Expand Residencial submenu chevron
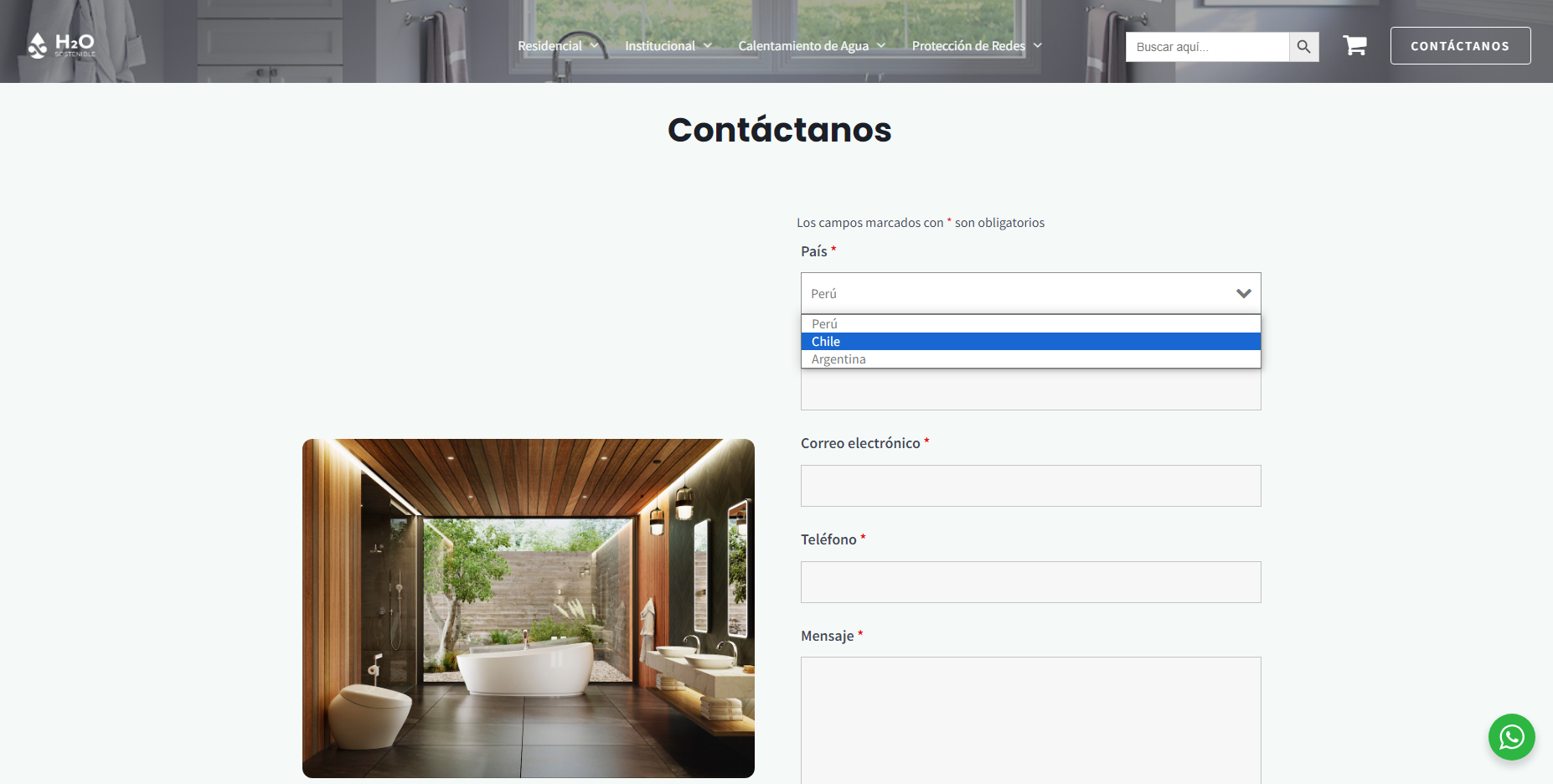Image resolution: width=1553 pixels, height=784 pixels. [x=594, y=45]
